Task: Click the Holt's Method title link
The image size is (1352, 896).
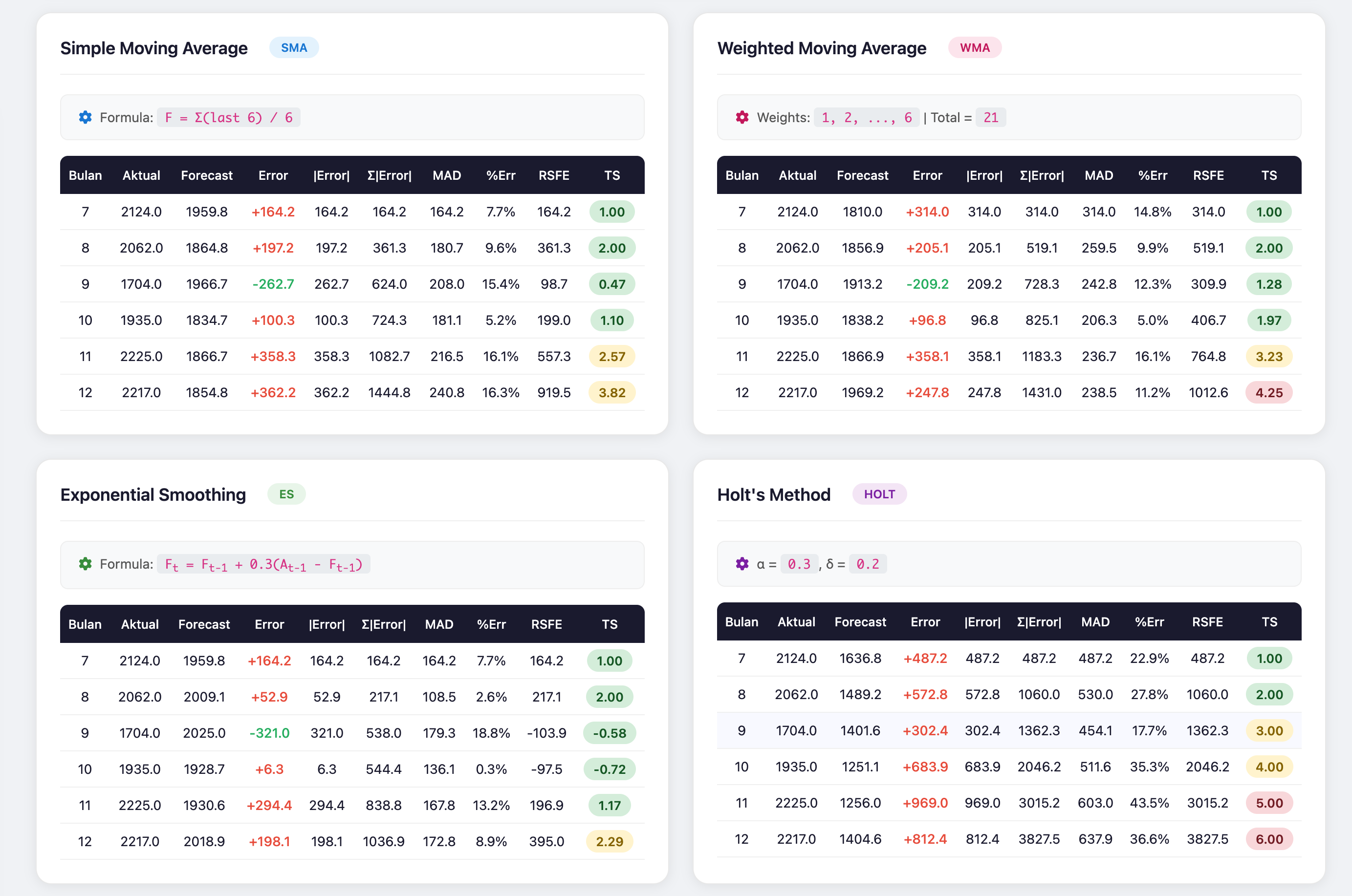Action: pyautogui.click(x=774, y=494)
